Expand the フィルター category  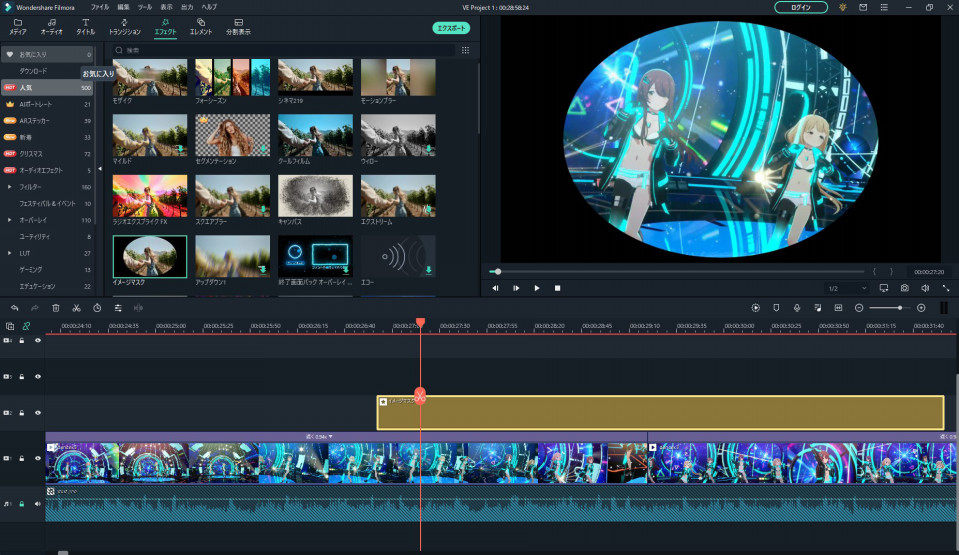click(x=9, y=187)
